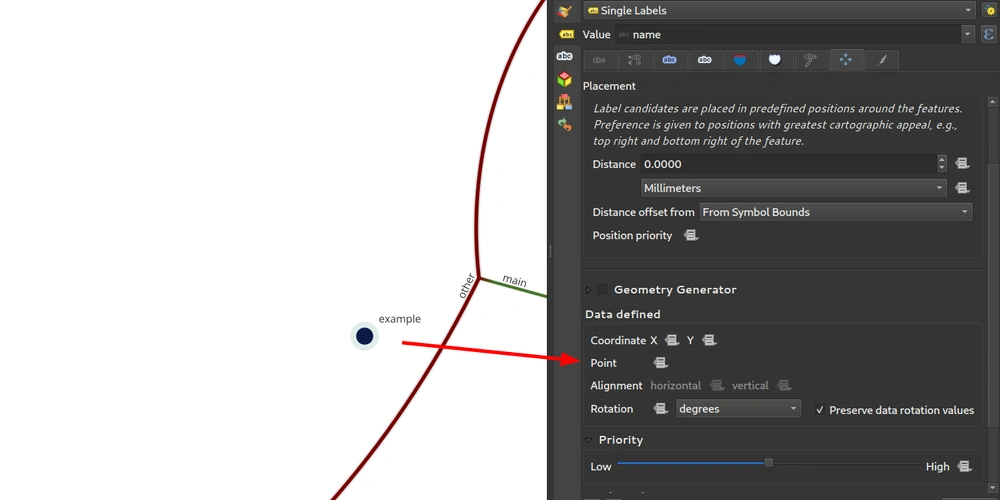This screenshot has width=1000, height=500.
Task: Click the dark point feature on the map
Action: pos(364,336)
